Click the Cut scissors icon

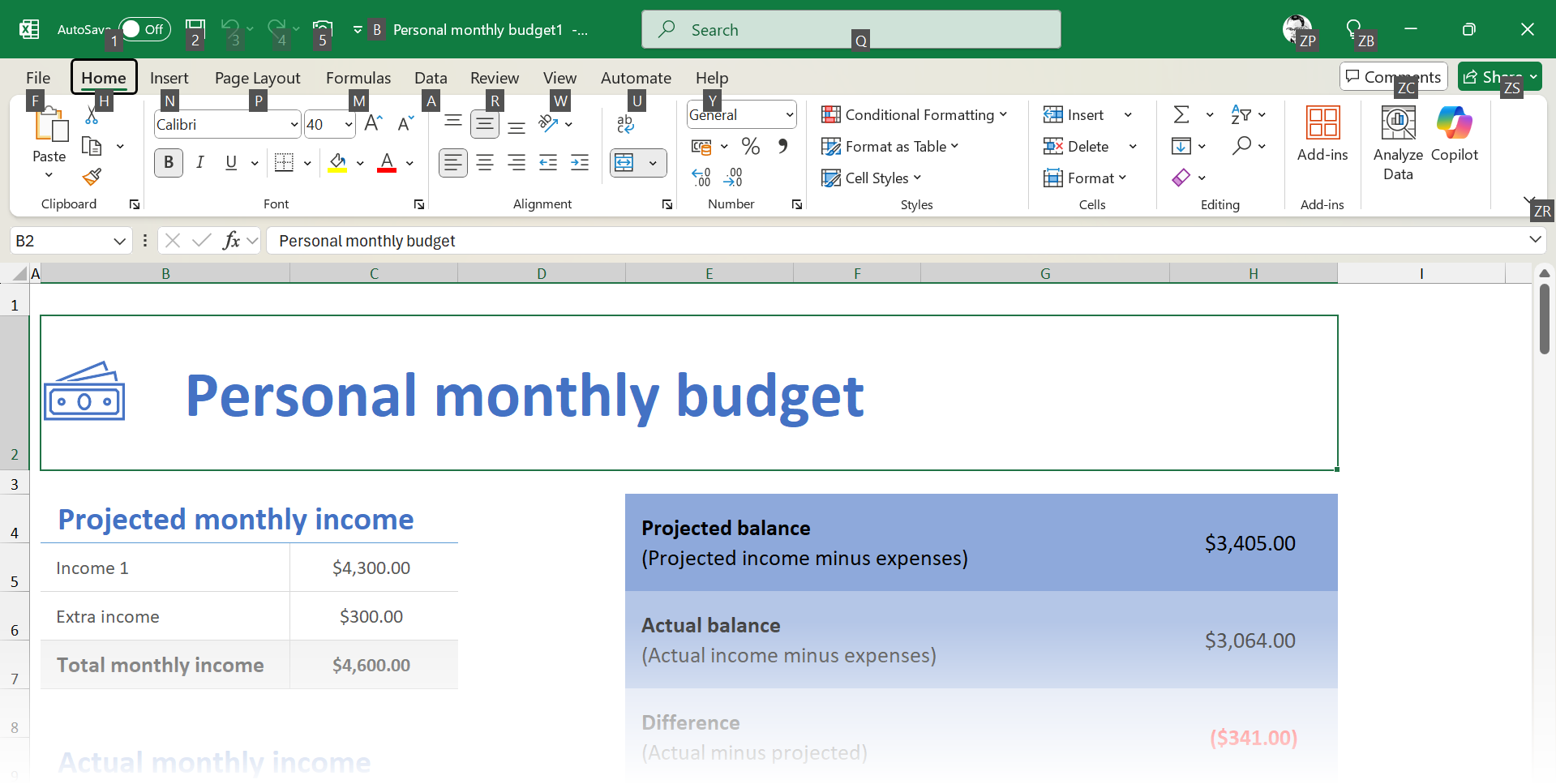coord(92,117)
